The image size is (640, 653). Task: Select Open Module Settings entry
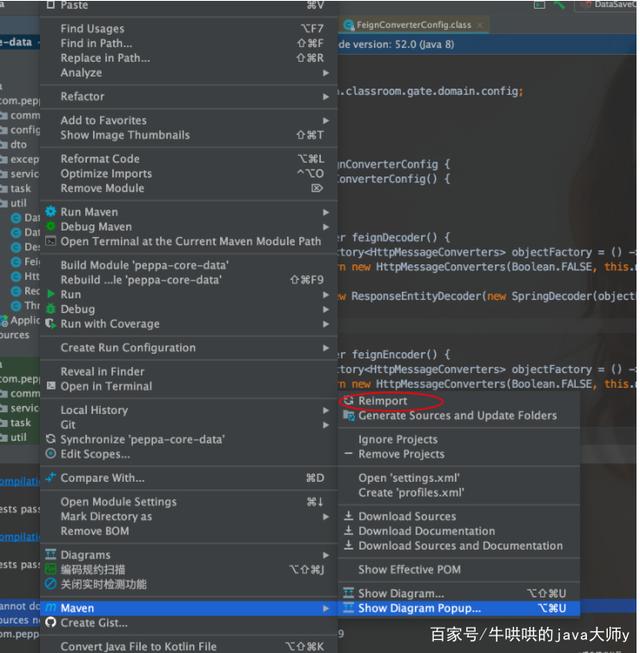[x=189, y=501]
